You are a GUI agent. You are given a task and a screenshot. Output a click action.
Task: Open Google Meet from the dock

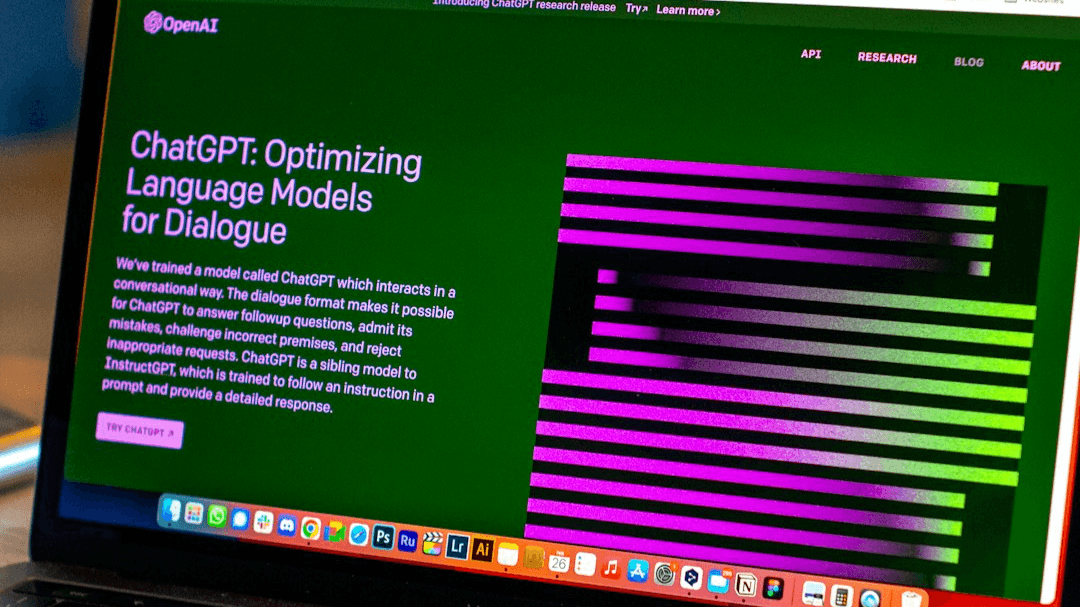335,531
